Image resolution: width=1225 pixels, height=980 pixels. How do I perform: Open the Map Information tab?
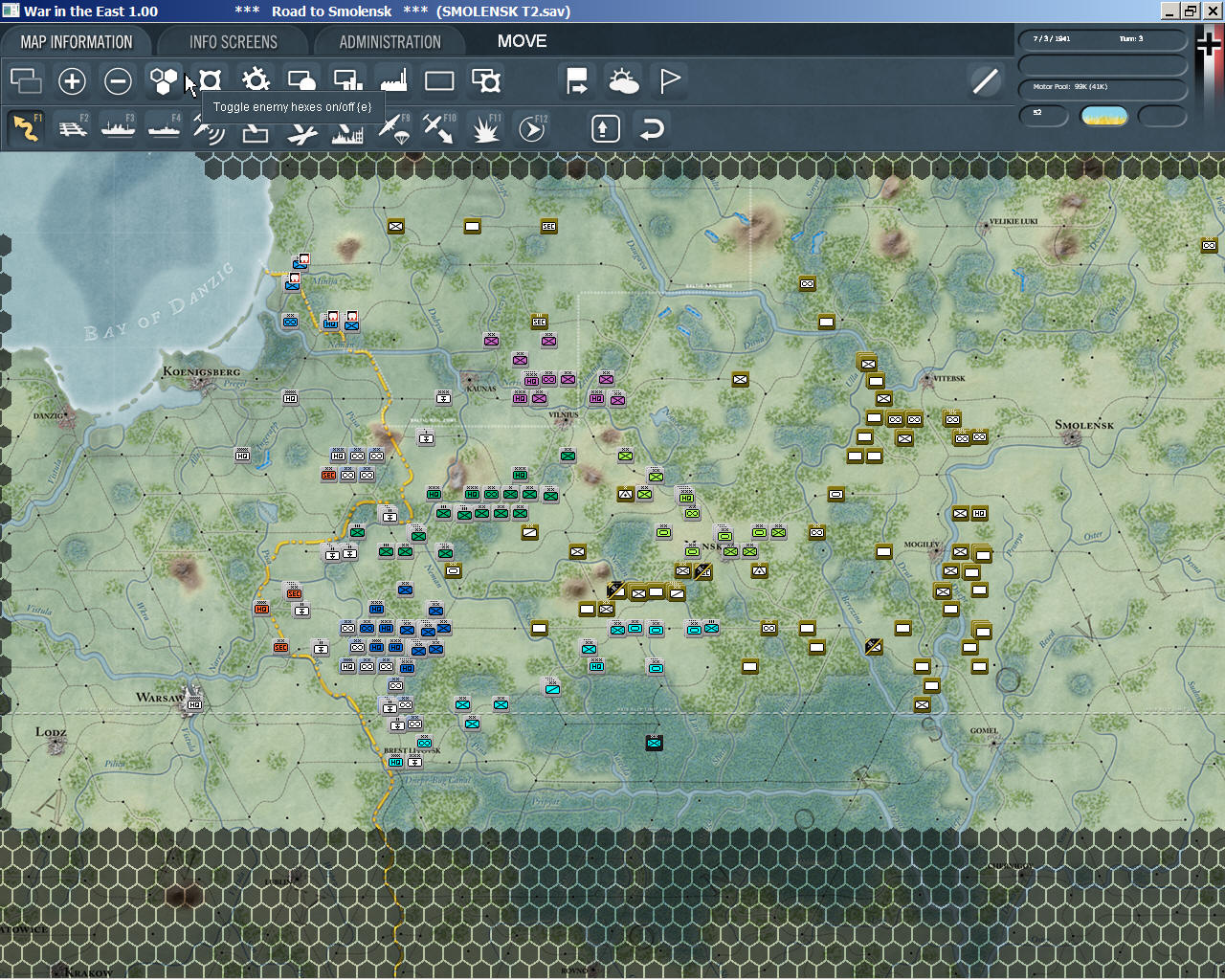click(77, 42)
